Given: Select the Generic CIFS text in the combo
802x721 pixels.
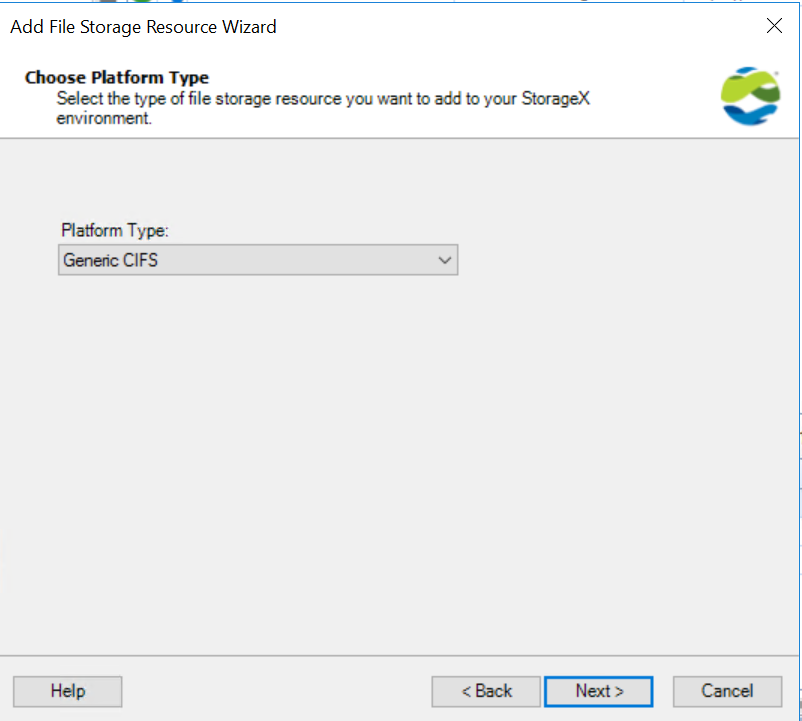Looking at the screenshot, I should coord(110,260).
